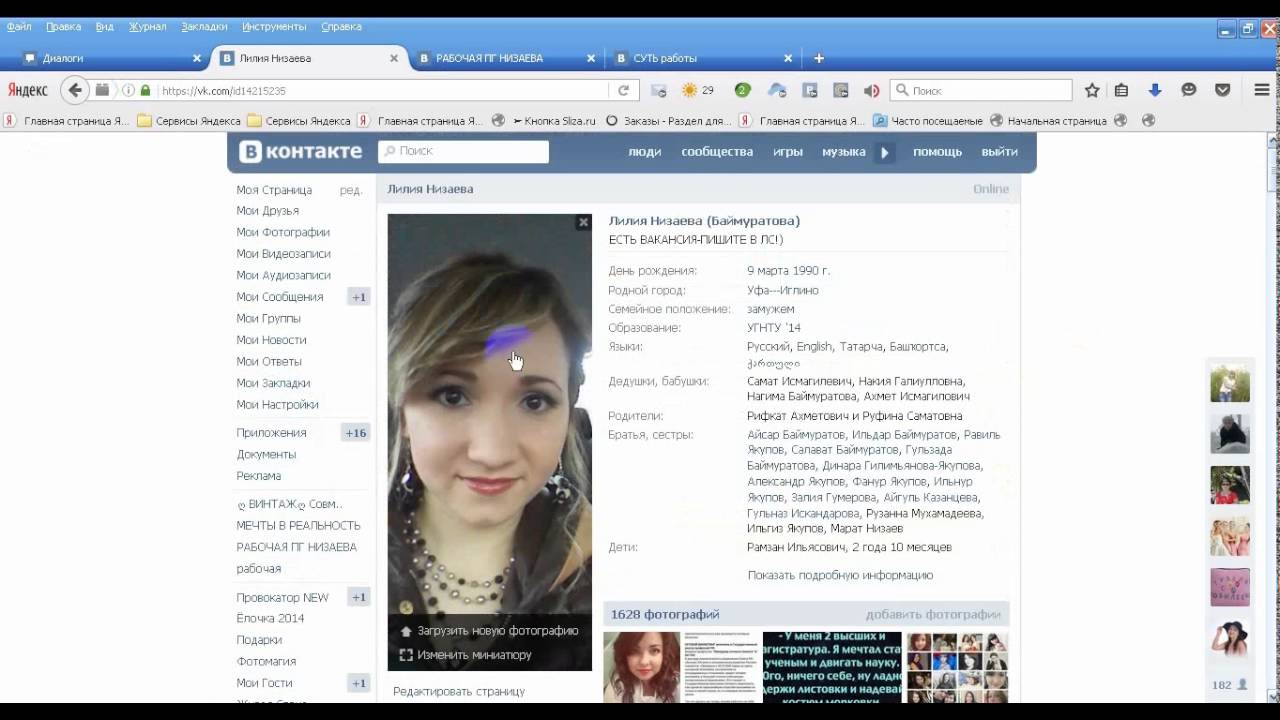Open the Журнал menu
Image resolution: width=1280 pixels, height=720 pixels.
pyautogui.click(x=147, y=26)
